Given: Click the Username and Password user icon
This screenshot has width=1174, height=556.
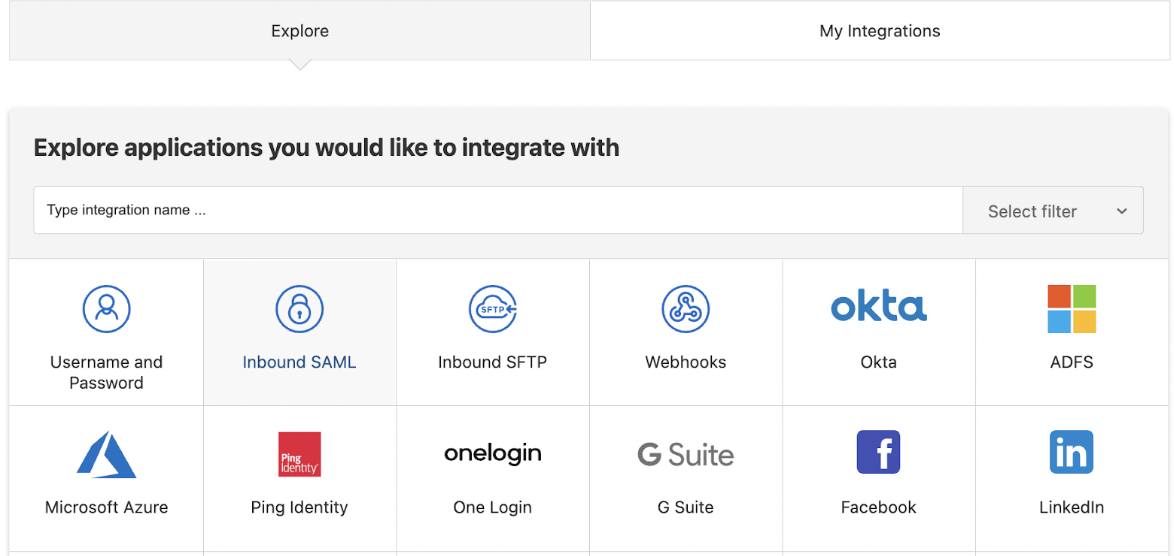Looking at the screenshot, I should point(106,309).
